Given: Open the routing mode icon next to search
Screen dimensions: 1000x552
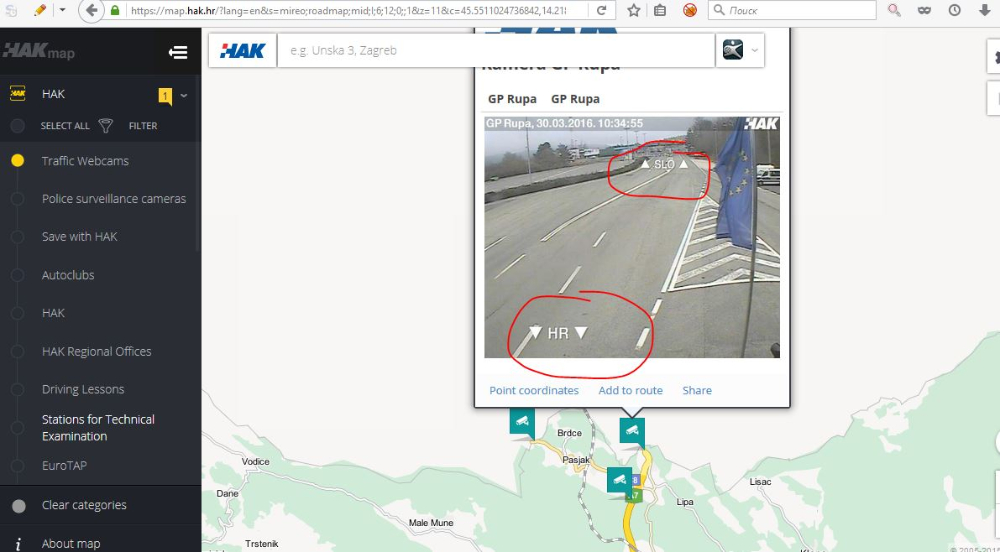Looking at the screenshot, I should (x=733, y=50).
